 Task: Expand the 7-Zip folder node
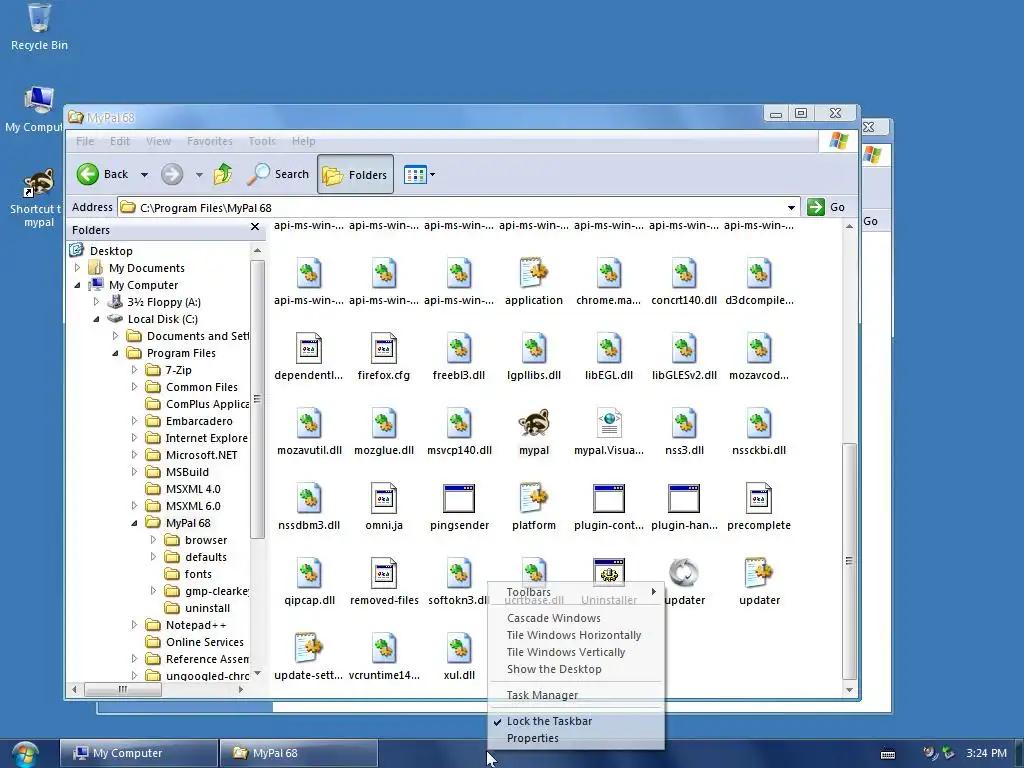(x=135, y=370)
